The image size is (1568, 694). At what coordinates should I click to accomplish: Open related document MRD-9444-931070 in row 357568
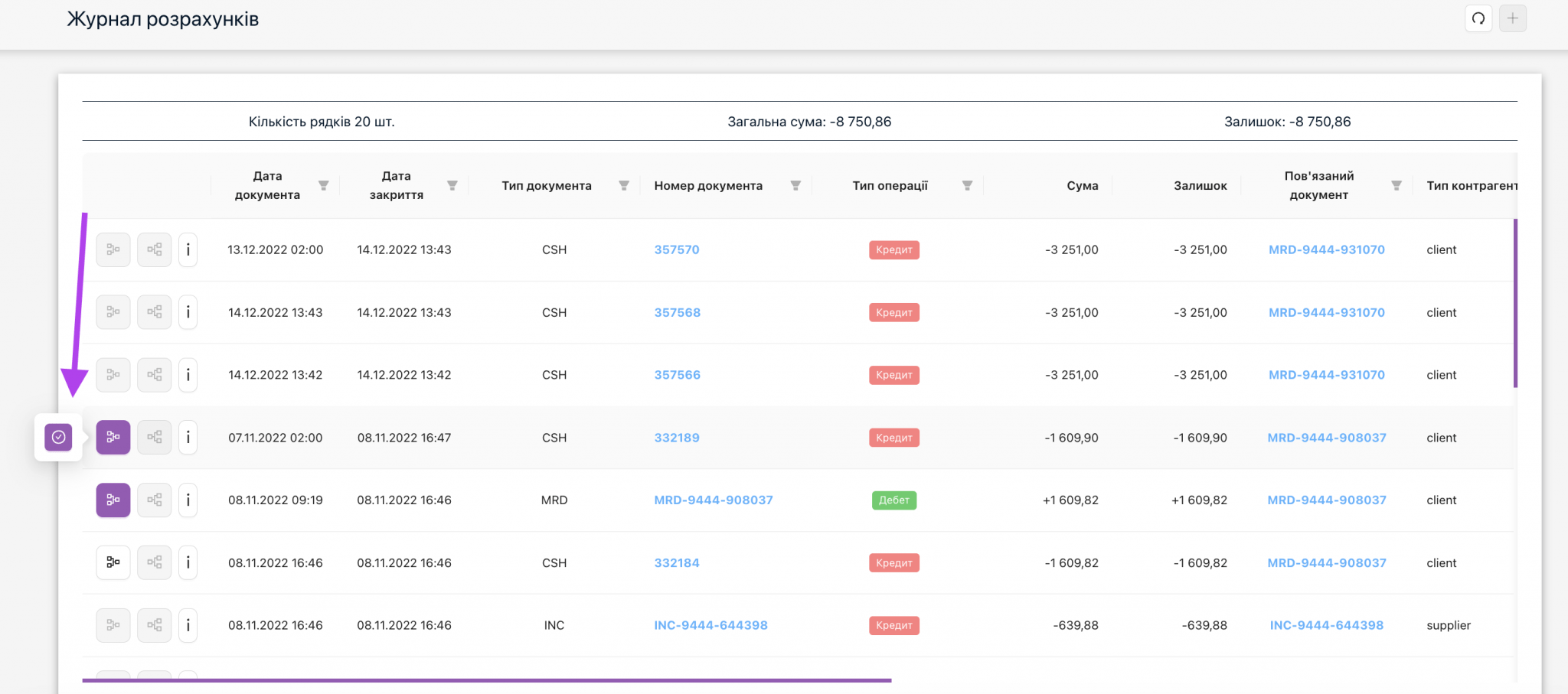tap(1327, 312)
